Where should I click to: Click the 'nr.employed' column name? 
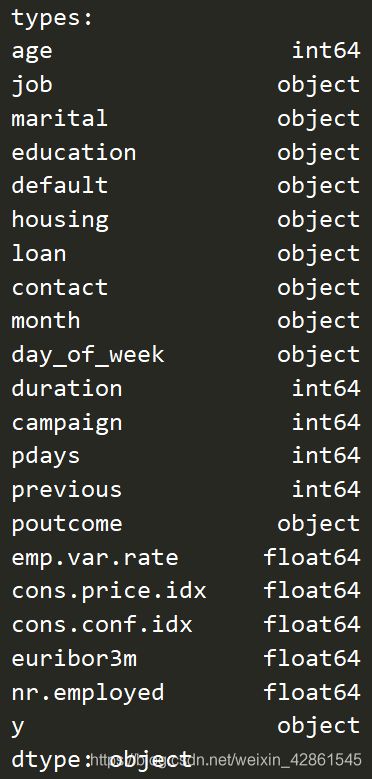(x=87, y=693)
